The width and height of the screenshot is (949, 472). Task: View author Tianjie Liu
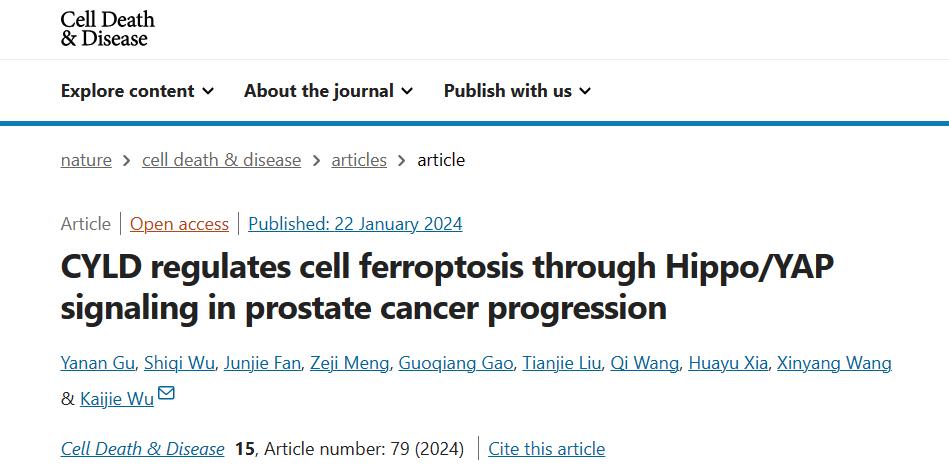[x=562, y=363]
